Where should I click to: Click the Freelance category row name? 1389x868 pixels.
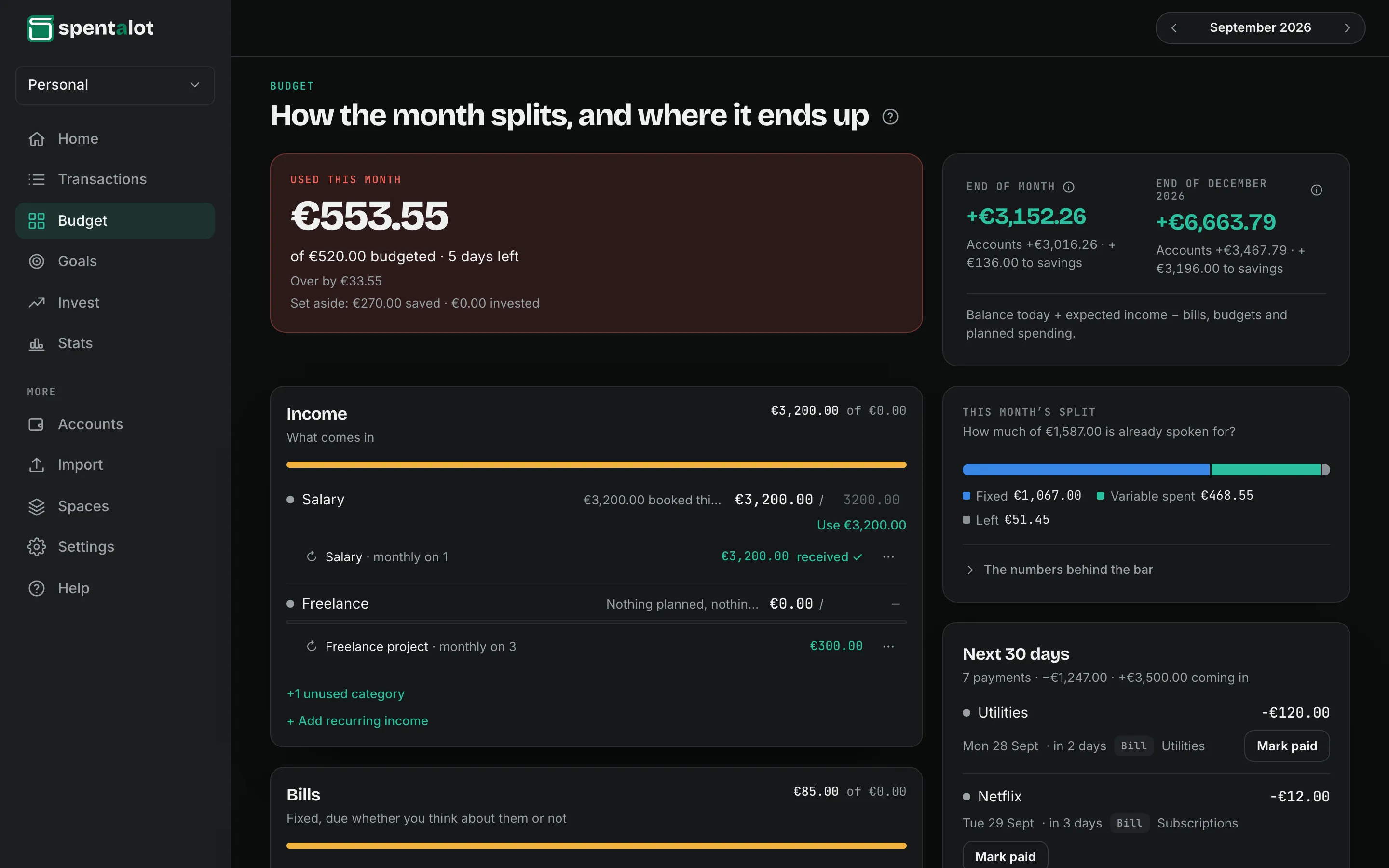click(335, 603)
